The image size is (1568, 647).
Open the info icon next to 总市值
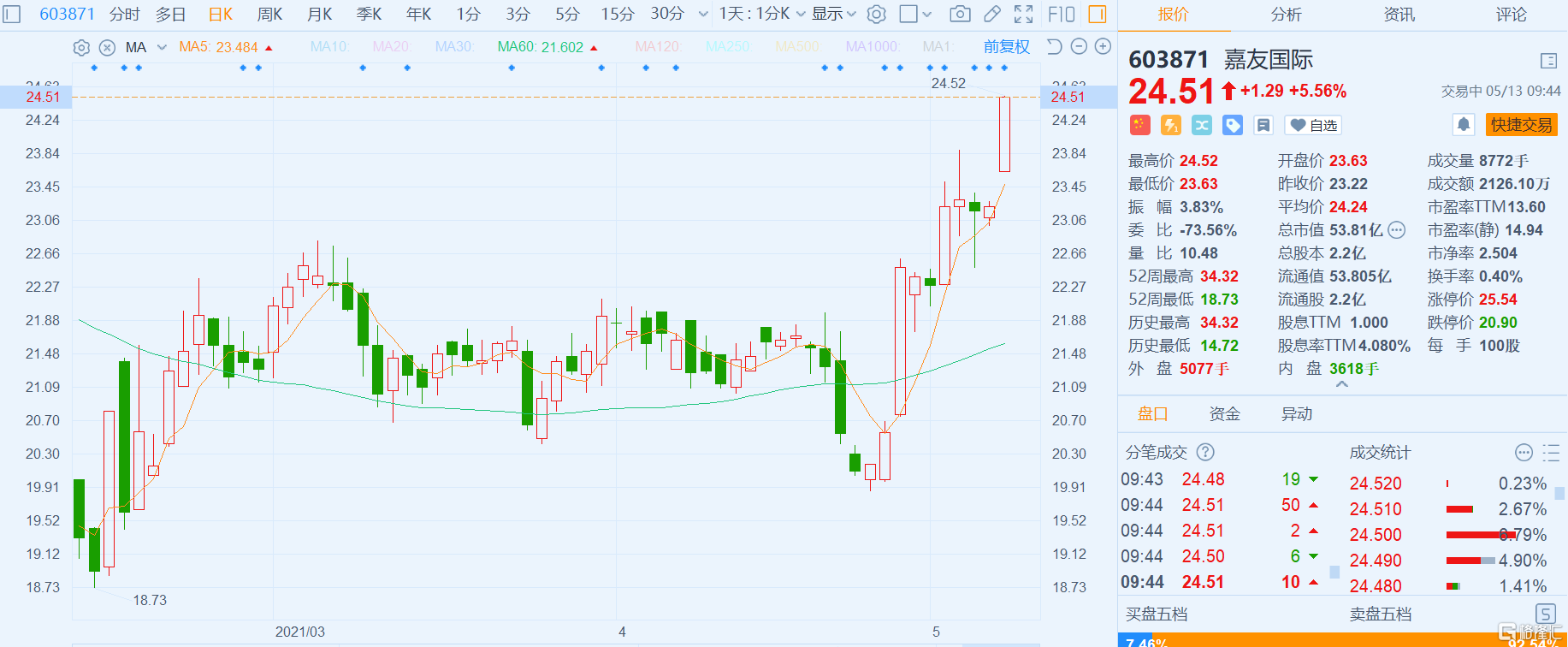[1396, 229]
